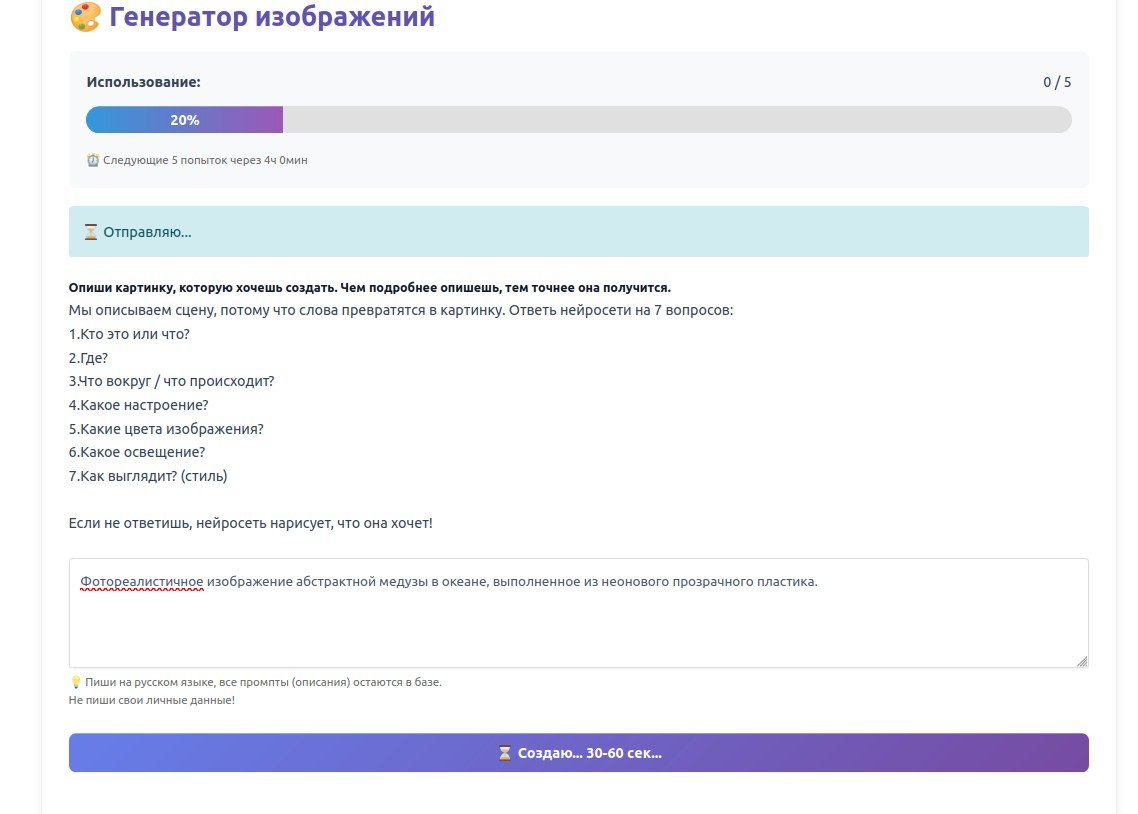The image size is (1138, 814).
Task: Click the question "1.Кто это или что?"
Action: pyautogui.click(x=129, y=334)
